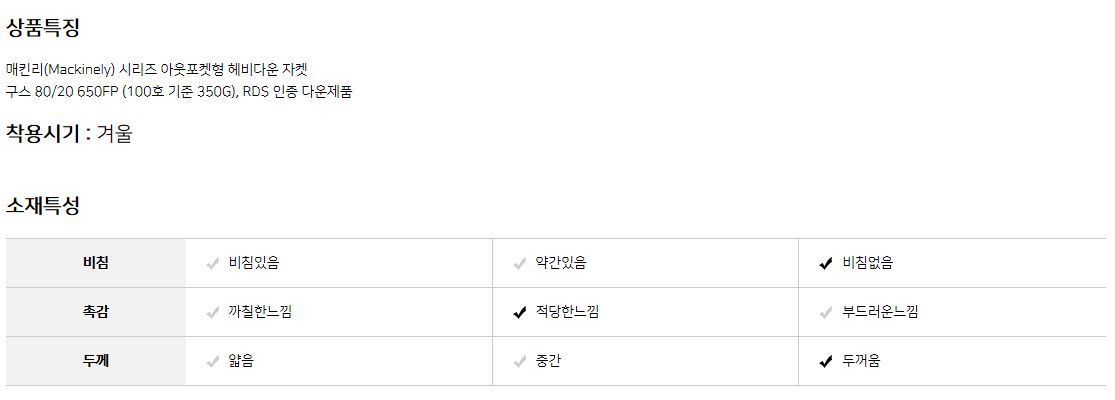Click the black checkmark beside 비침없음

(825, 264)
